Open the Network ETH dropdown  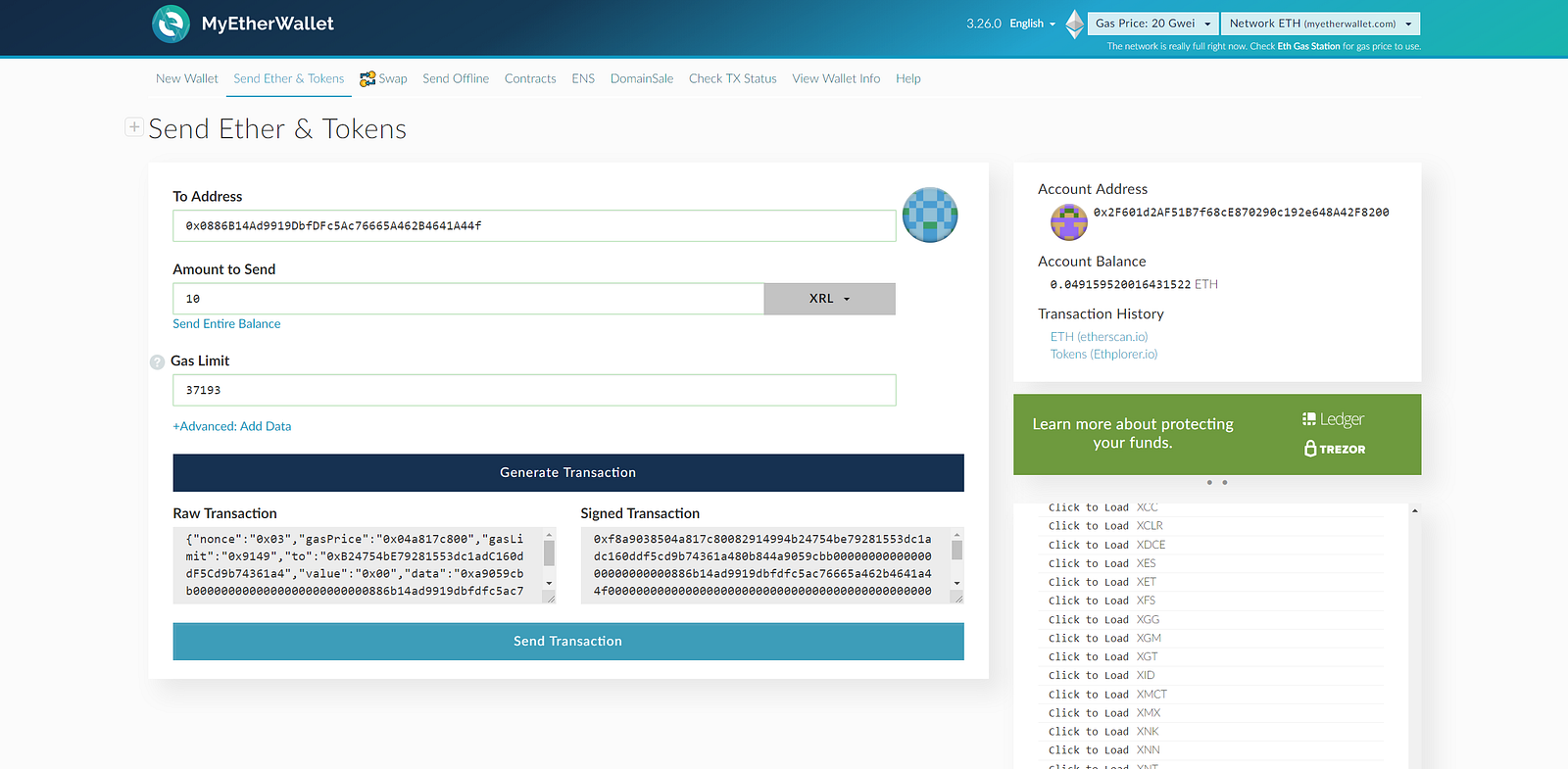(1320, 24)
